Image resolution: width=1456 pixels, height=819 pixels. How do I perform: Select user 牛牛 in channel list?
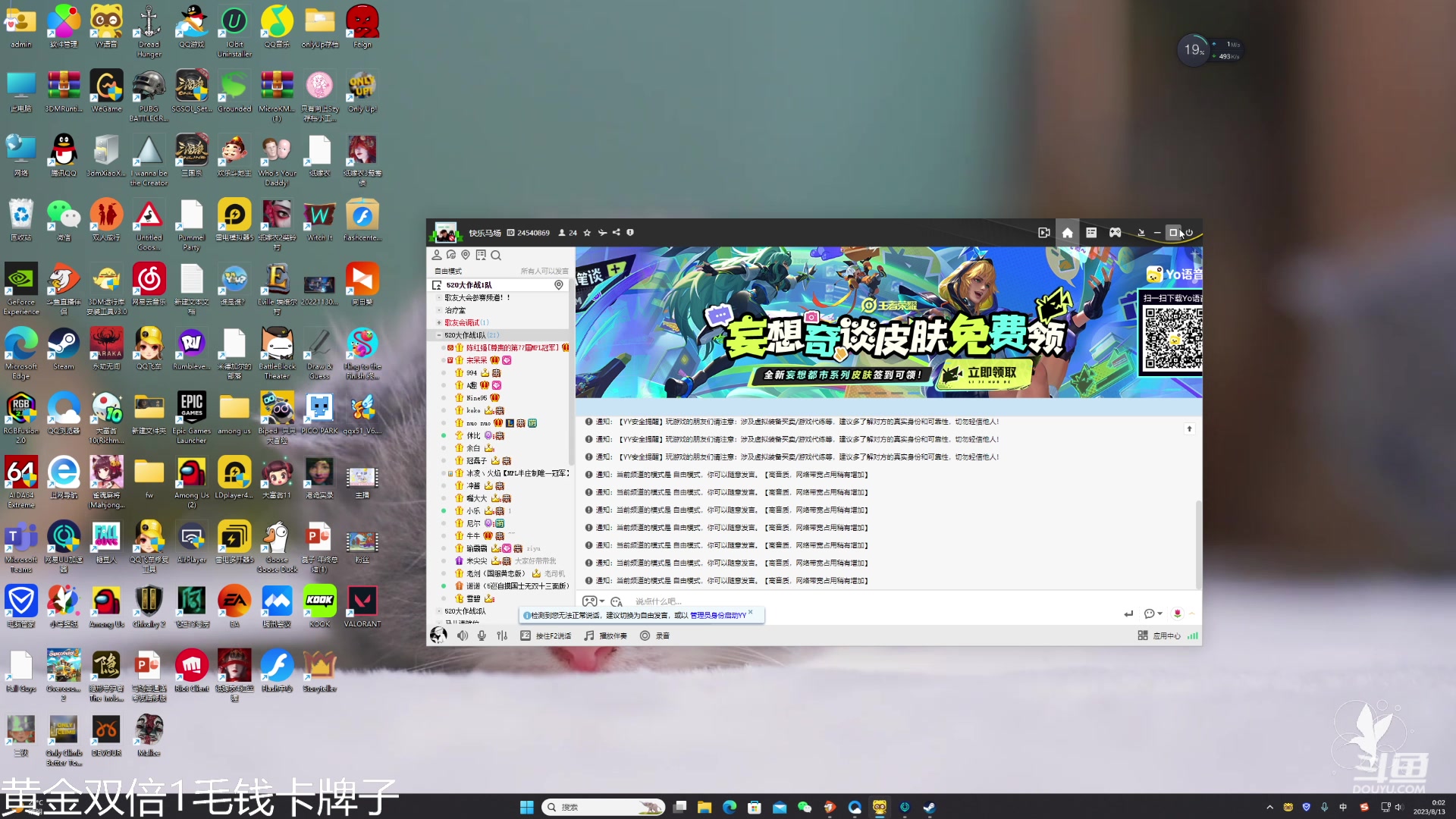(x=474, y=535)
